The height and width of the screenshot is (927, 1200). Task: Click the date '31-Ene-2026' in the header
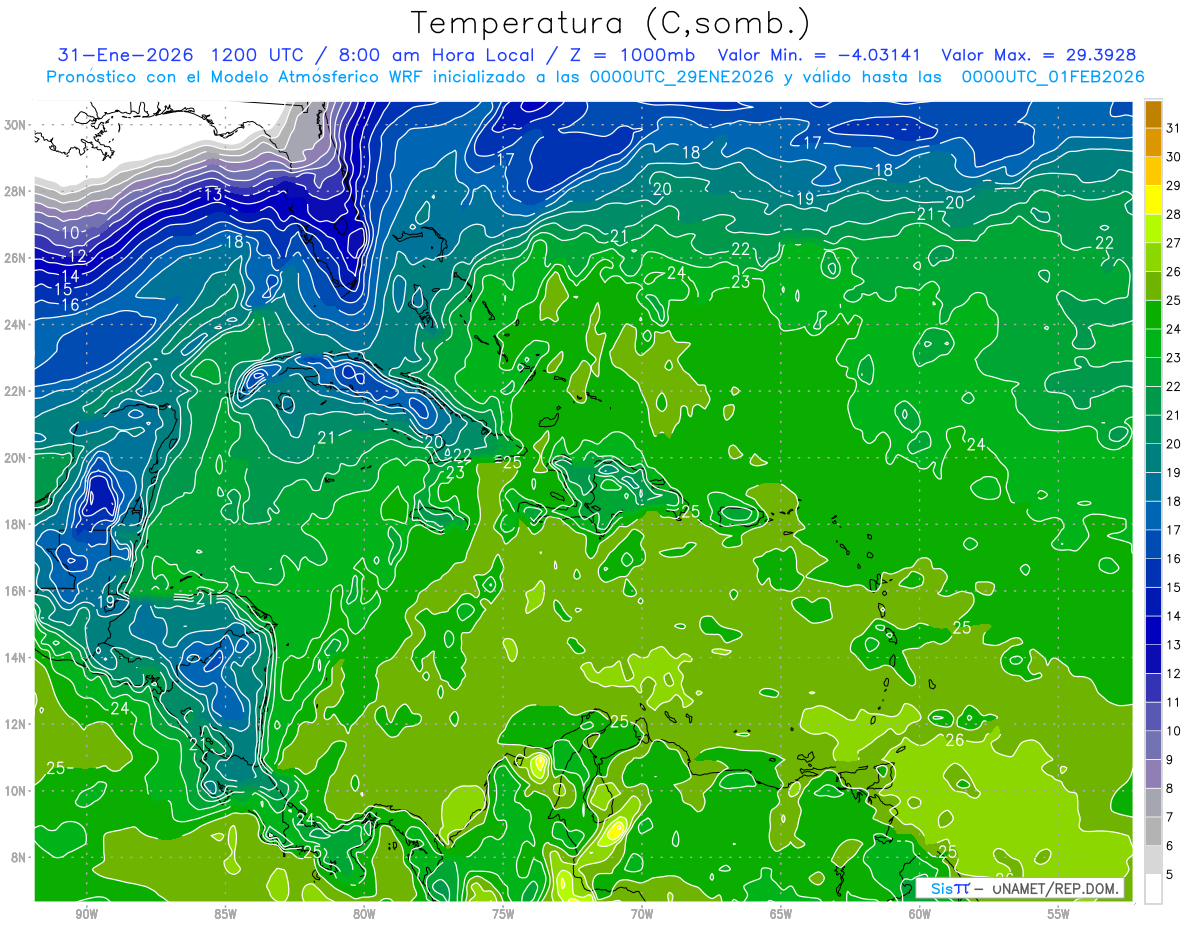click(126, 55)
